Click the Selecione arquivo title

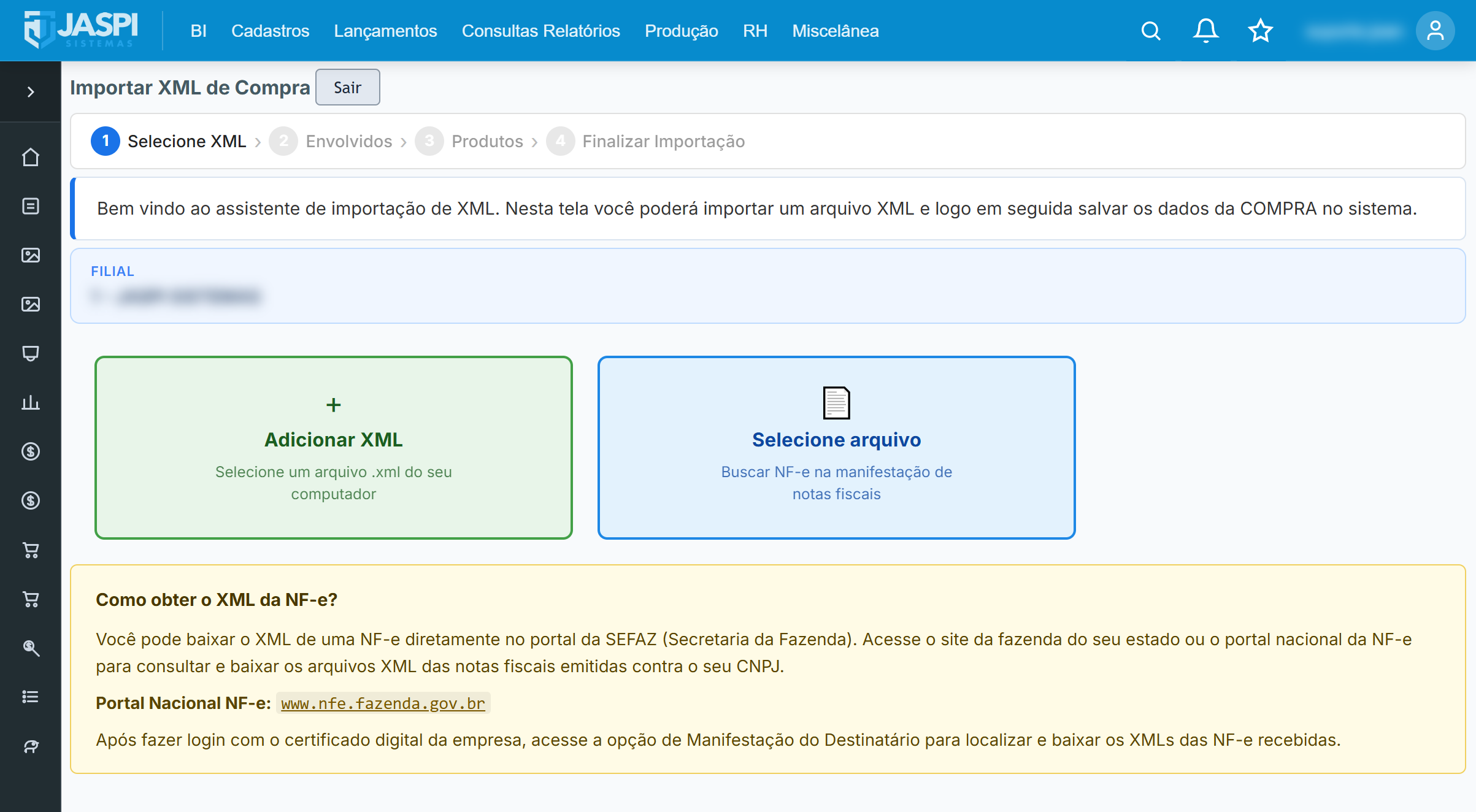click(836, 440)
